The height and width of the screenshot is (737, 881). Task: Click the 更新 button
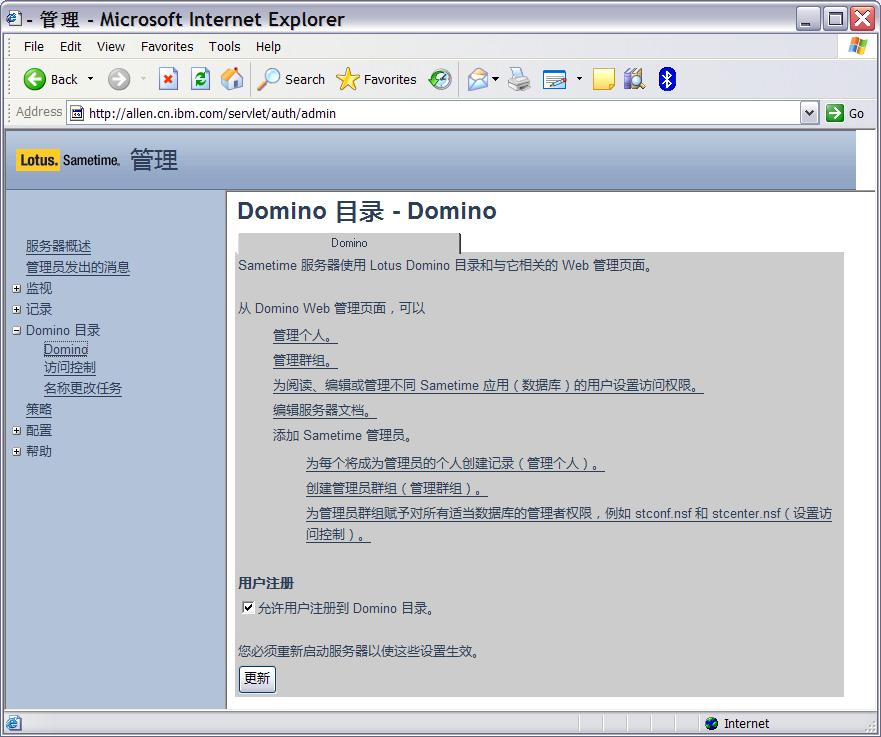pos(257,679)
